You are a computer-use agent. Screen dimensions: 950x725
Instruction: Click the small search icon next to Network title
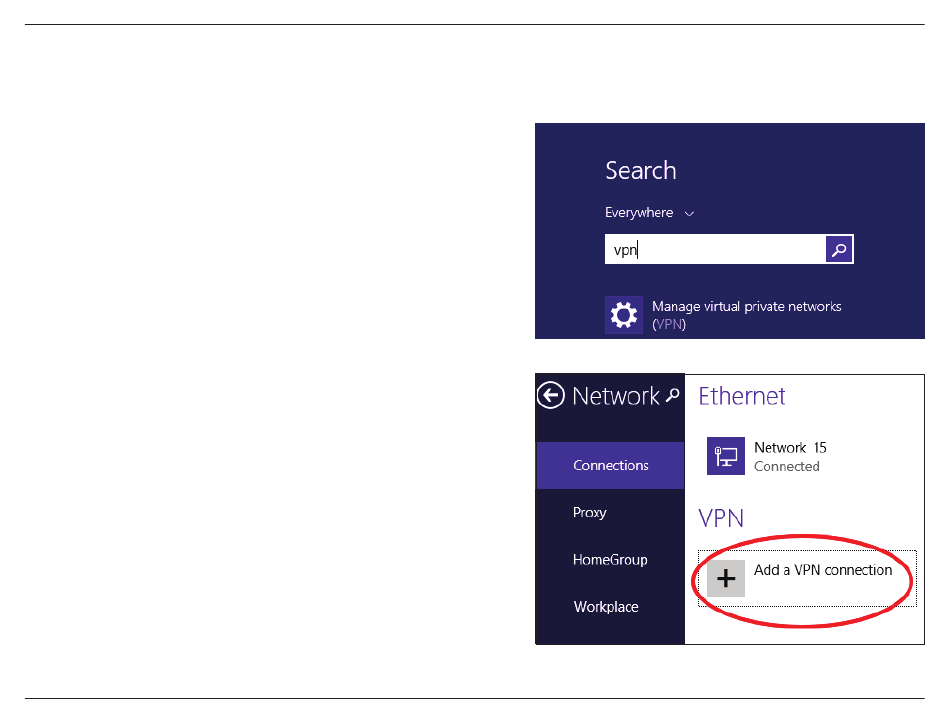(x=674, y=394)
